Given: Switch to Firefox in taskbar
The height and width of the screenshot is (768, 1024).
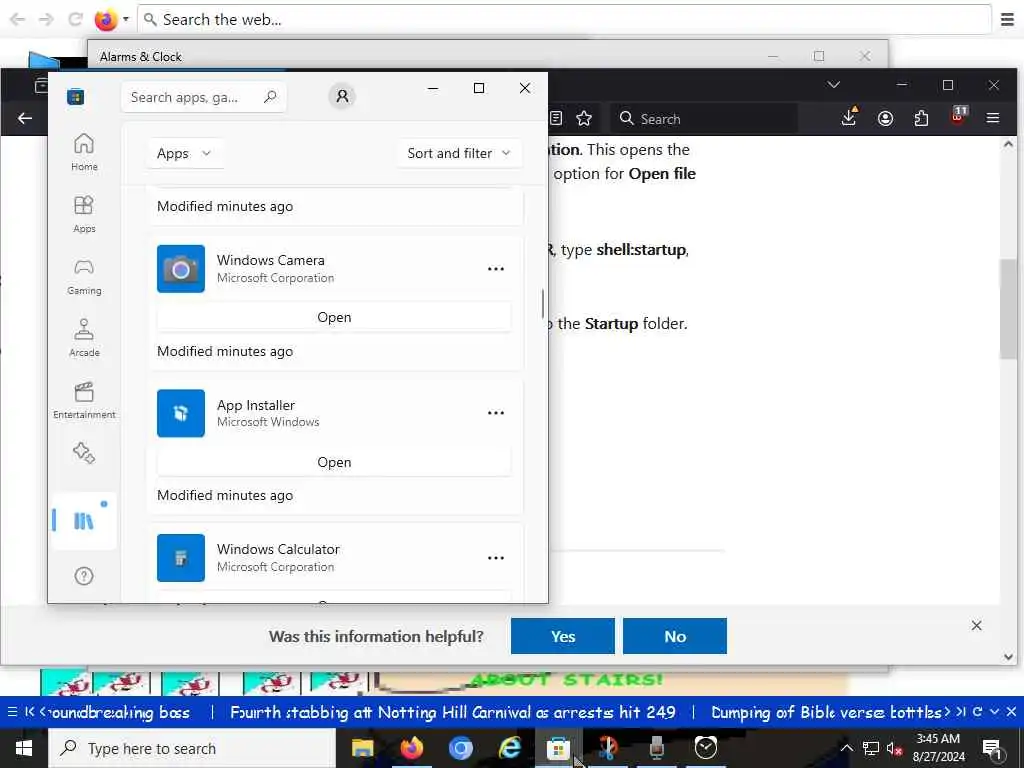Looking at the screenshot, I should click(411, 748).
